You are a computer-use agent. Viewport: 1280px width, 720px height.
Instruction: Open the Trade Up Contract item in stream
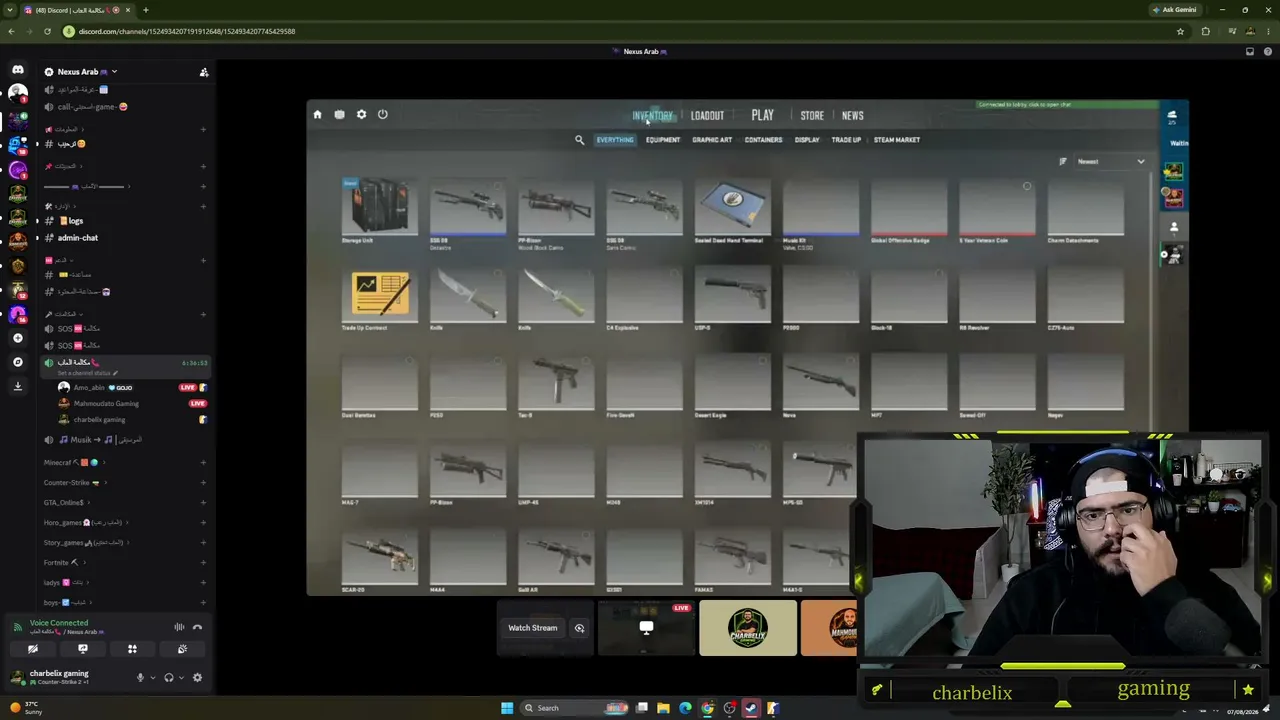coord(380,300)
